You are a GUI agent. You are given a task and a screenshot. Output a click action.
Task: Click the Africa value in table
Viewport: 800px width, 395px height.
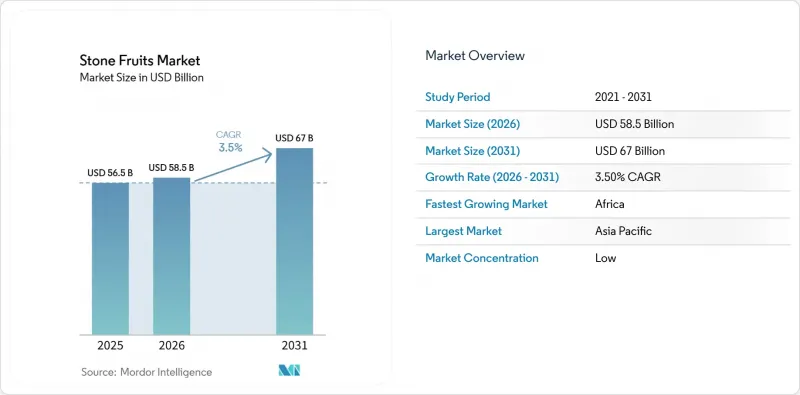tap(610, 204)
